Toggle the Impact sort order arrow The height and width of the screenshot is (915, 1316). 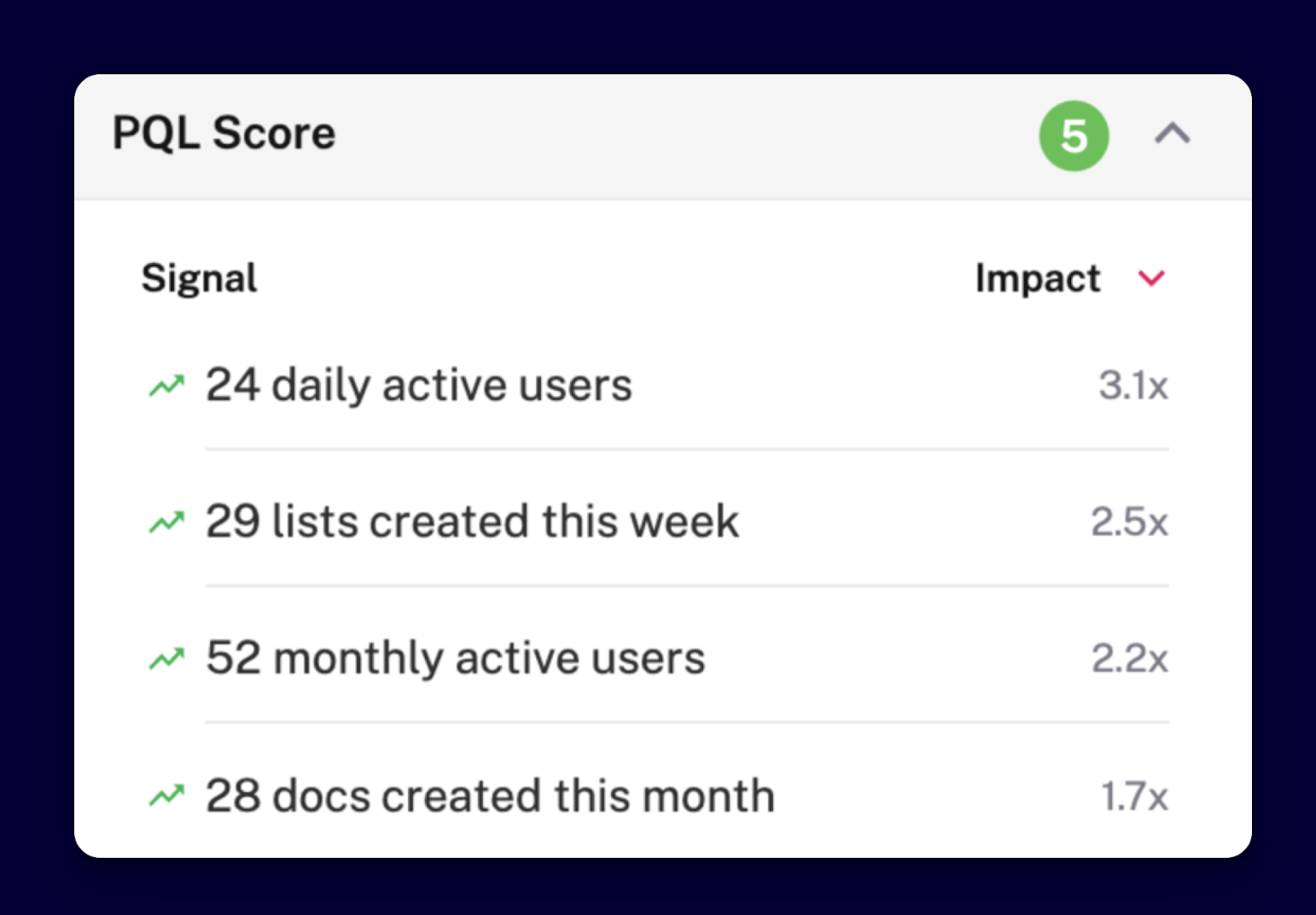[1151, 278]
